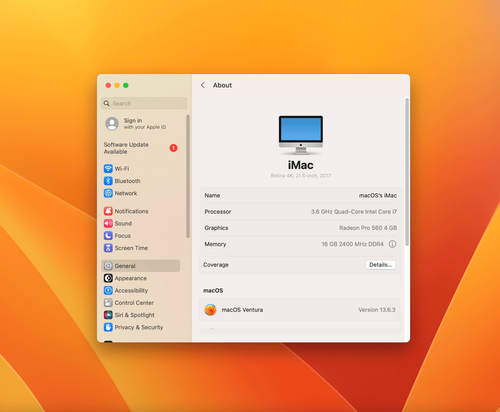Click the Coverage label
This screenshot has width=500, height=412.
[x=216, y=265]
